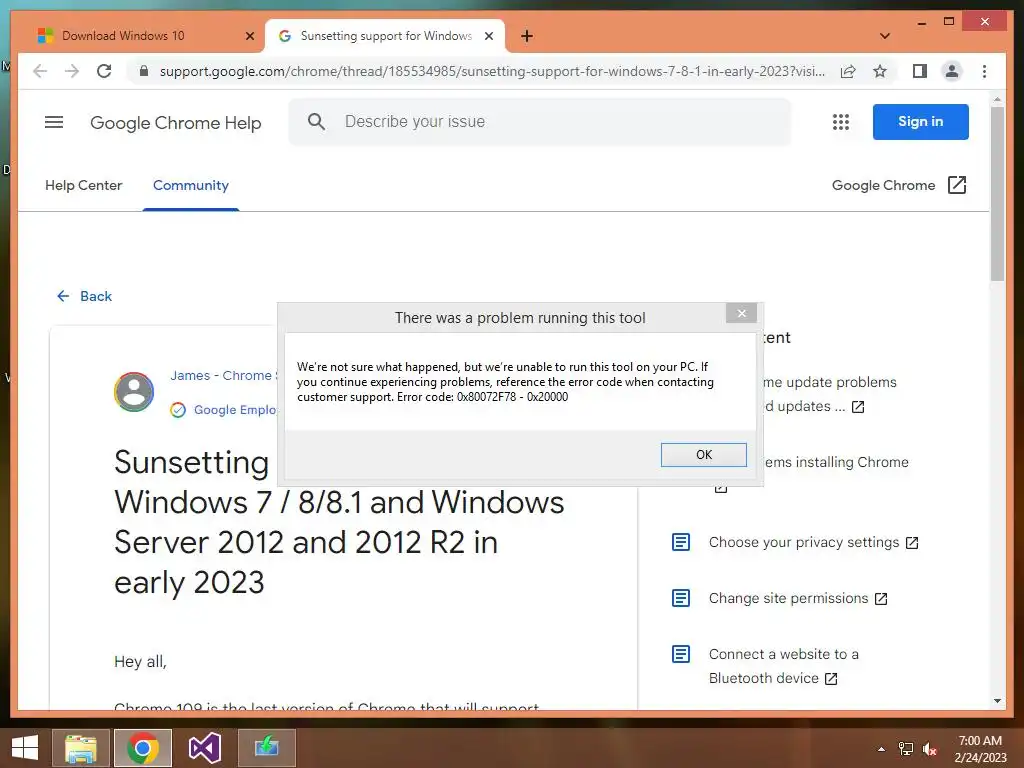Click the Google Employee badge icon
The width and height of the screenshot is (1024, 768).
click(x=178, y=410)
